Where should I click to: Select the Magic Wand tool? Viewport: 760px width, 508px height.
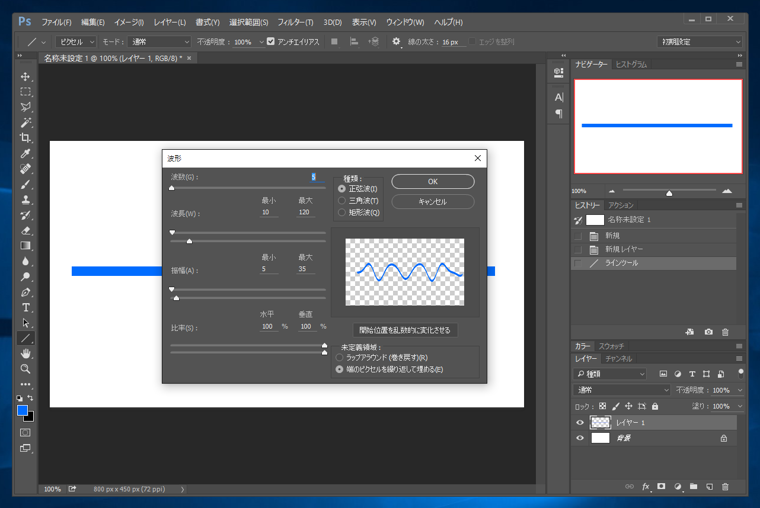pos(26,123)
